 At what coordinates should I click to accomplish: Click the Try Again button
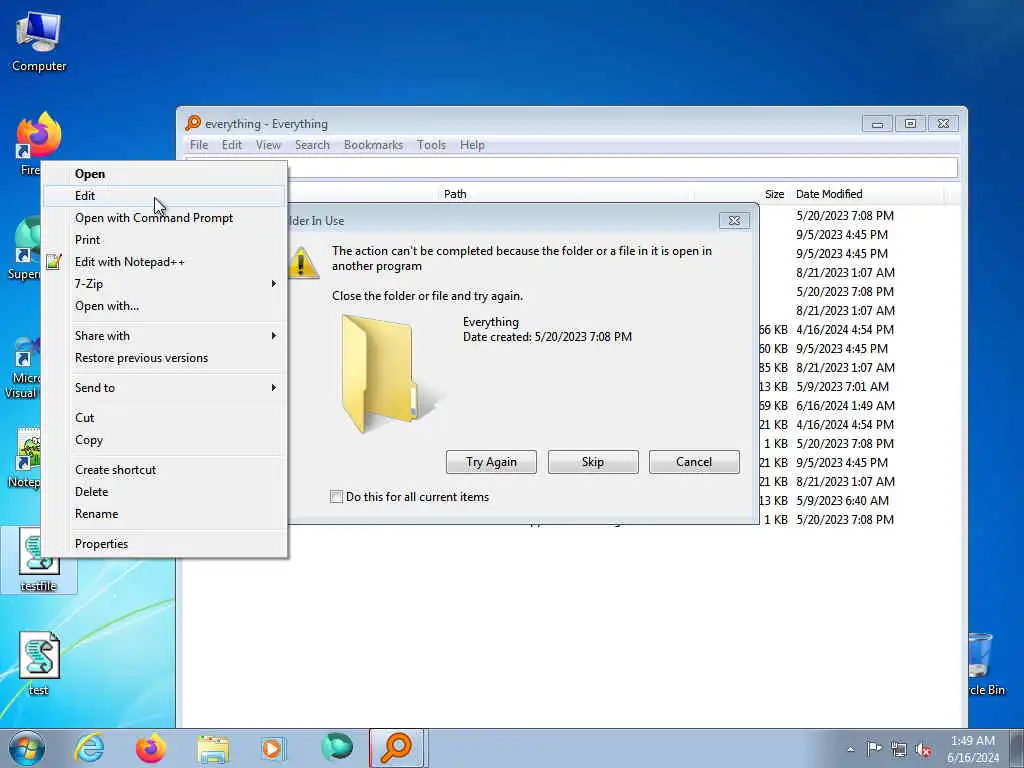click(491, 462)
